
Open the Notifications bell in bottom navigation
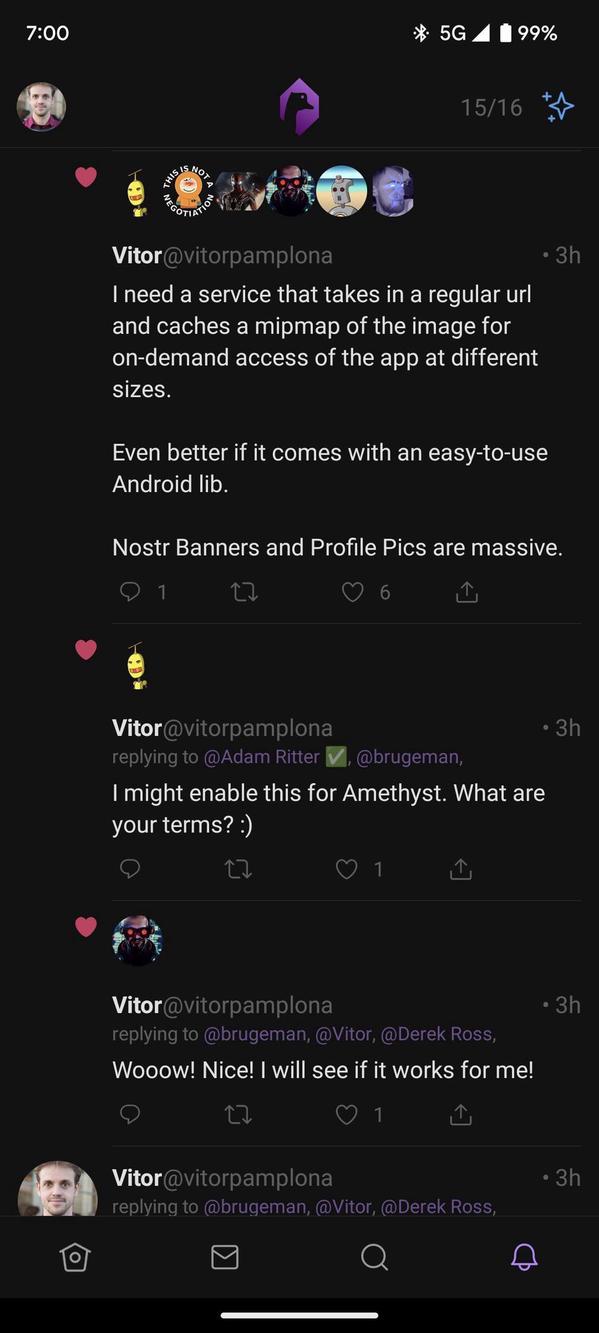pos(524,1257)
